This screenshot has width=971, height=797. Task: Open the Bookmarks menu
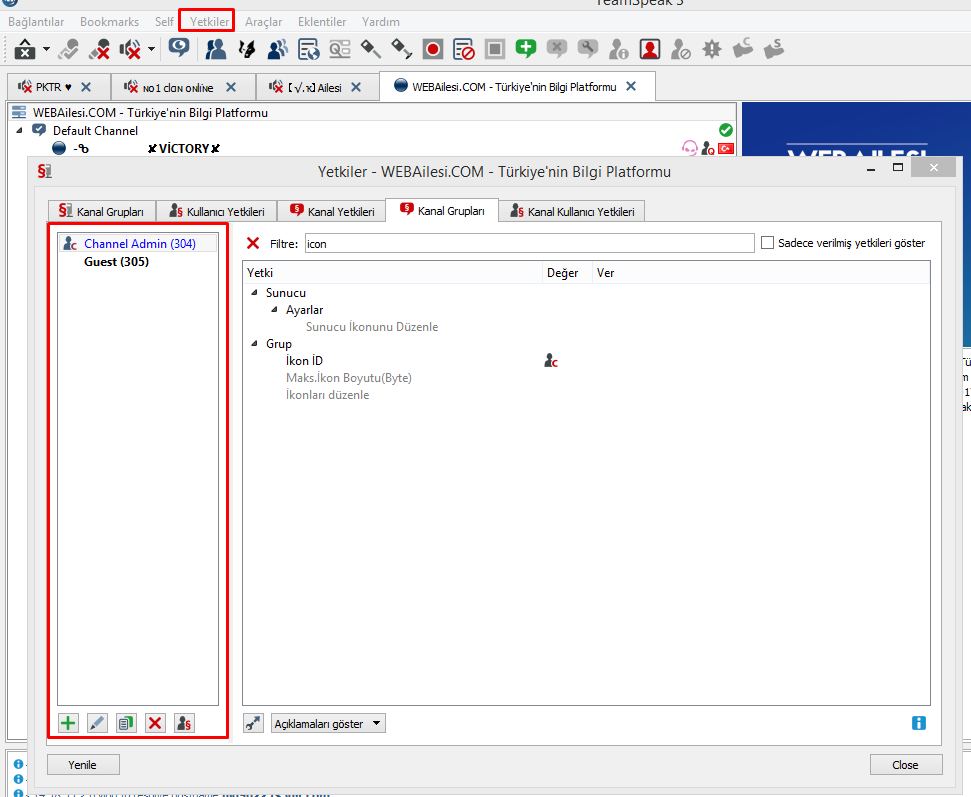pyautogui.click(x=110, y=22)
